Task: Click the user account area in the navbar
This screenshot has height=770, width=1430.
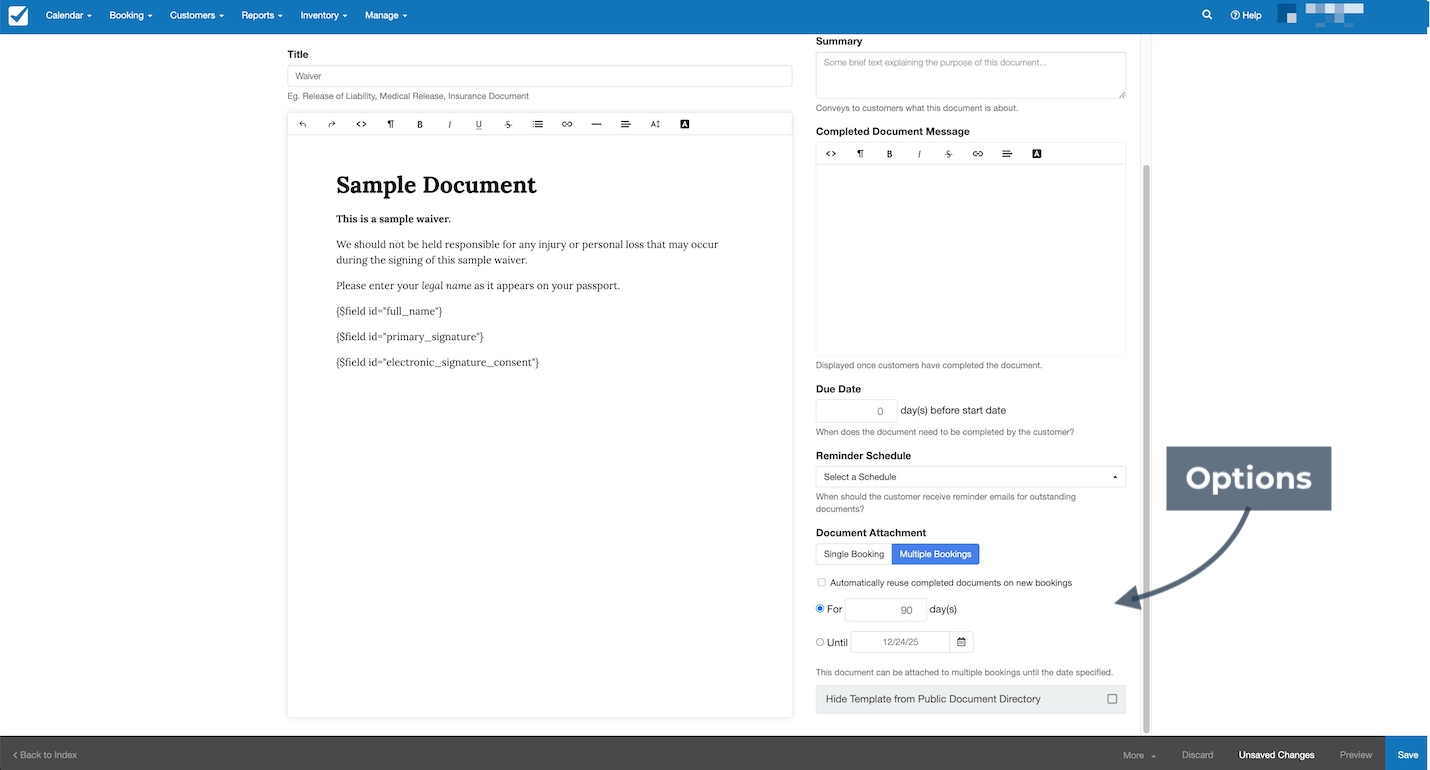Action: tap(1320, 15)
